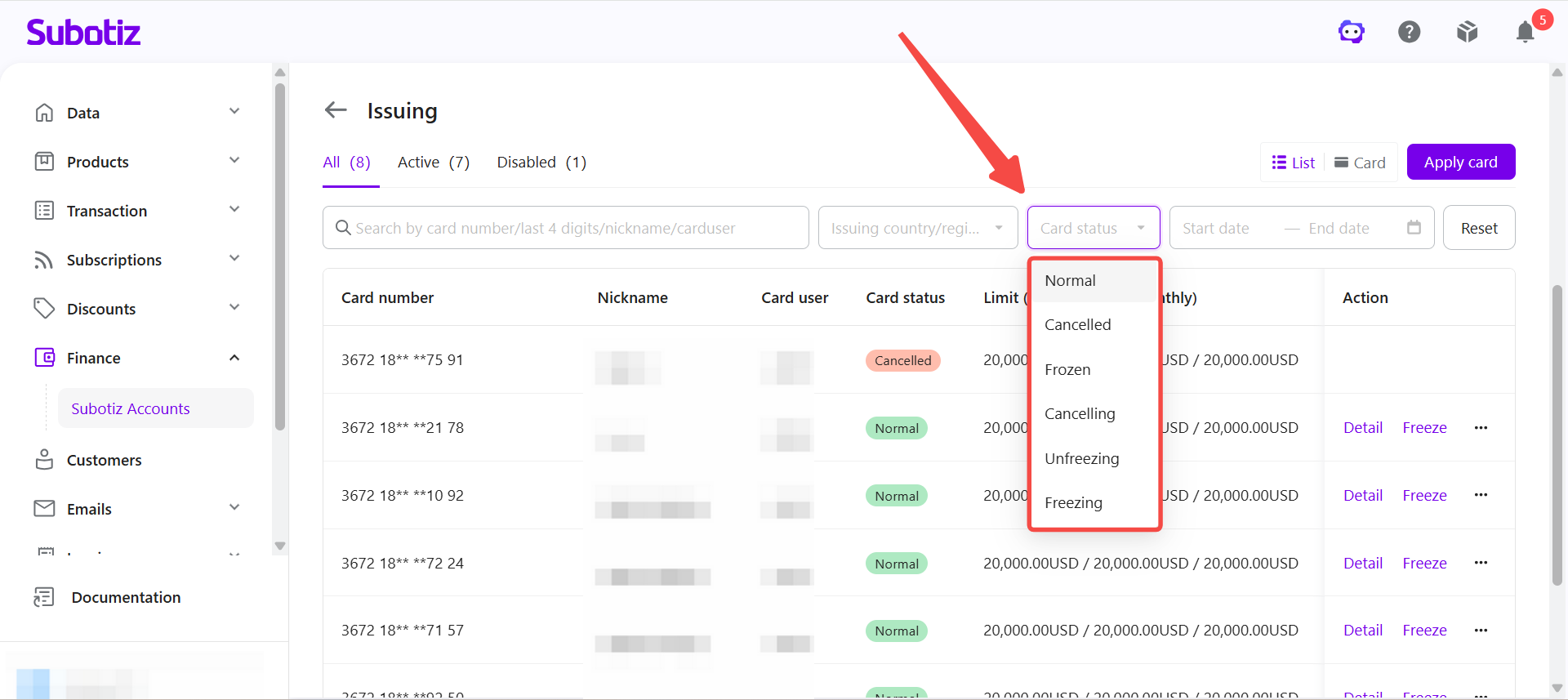Viewport: 1568px width, 700px height.
Task: Go back using the arrow beside Issuing
Action: pyautogui.click(x=336, y=109)
